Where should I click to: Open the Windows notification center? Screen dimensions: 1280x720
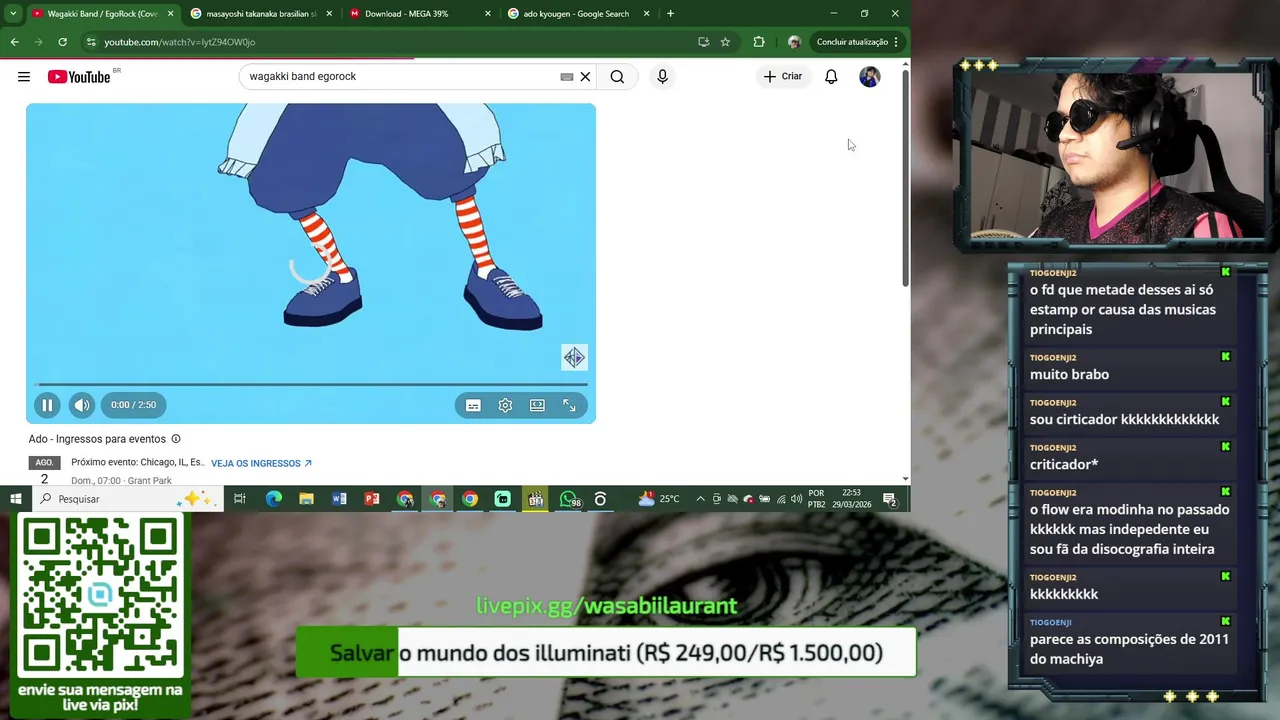890,499
